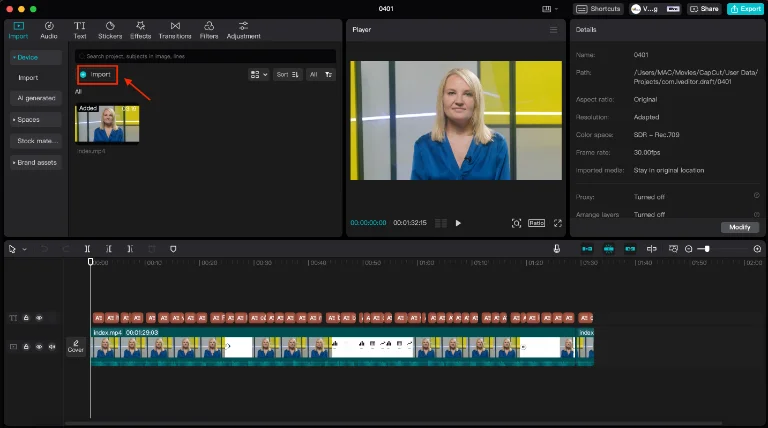Switch to the Effects tab
This screenshot has height=428, width=768.
tap(141, 30)
